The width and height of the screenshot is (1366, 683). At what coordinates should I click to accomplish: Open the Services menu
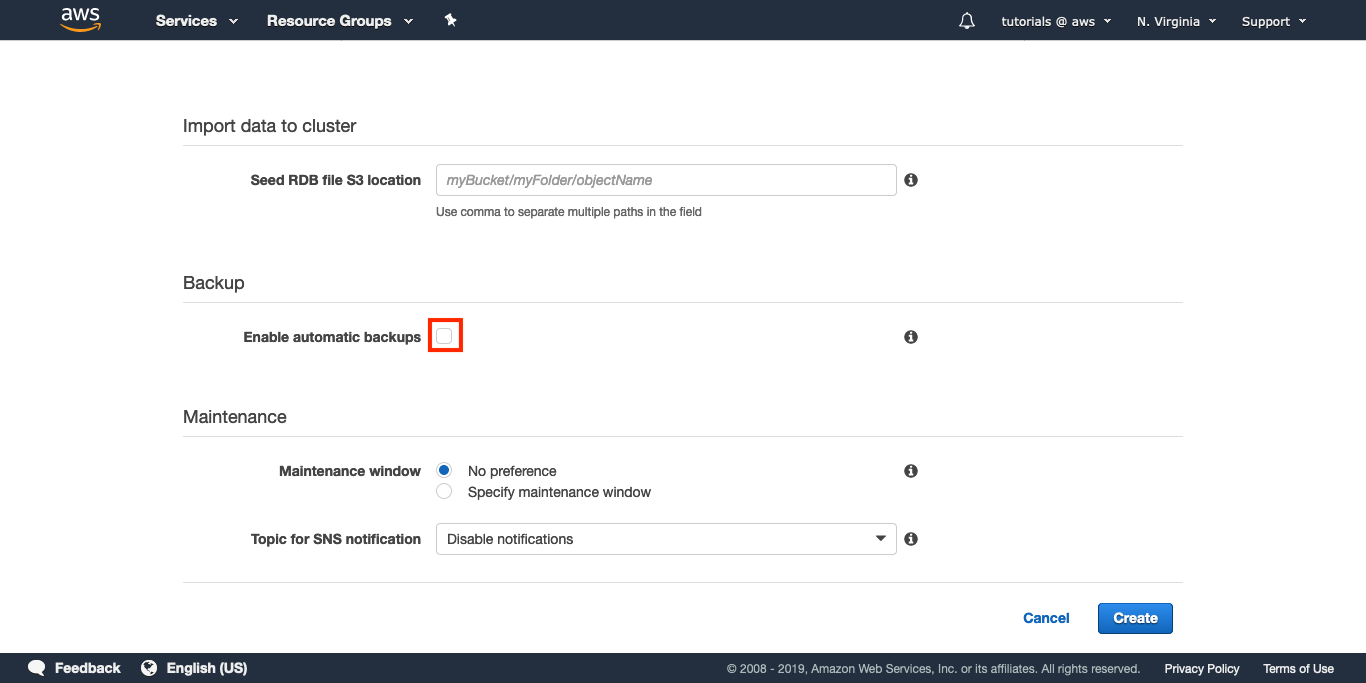coord(197,21)
